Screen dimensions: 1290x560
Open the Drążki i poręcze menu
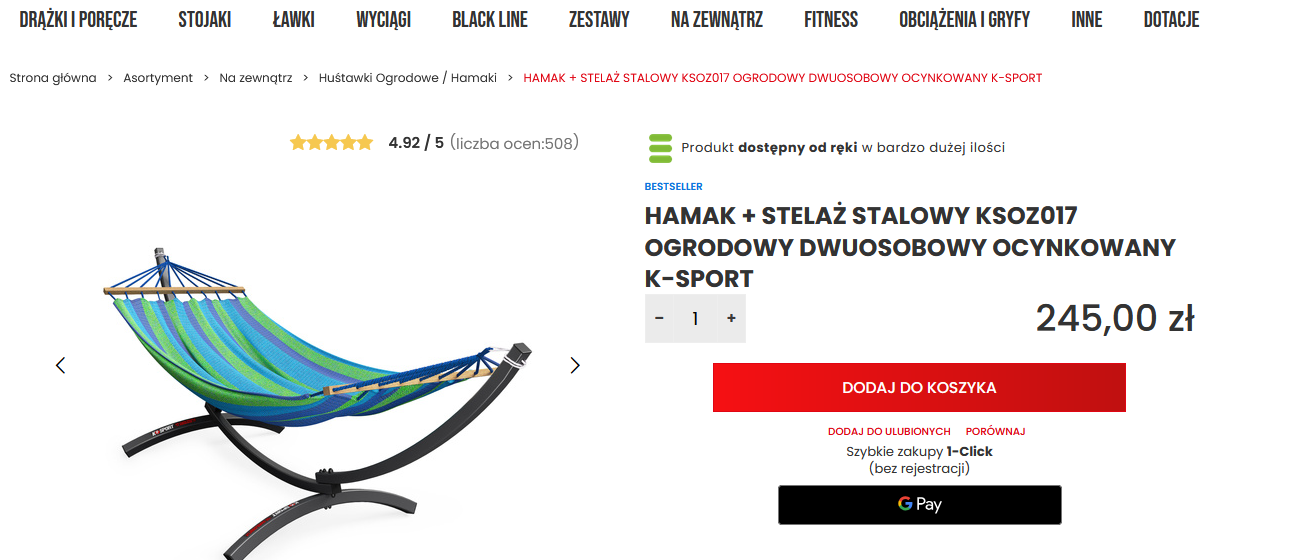click(x=78, y=19)
